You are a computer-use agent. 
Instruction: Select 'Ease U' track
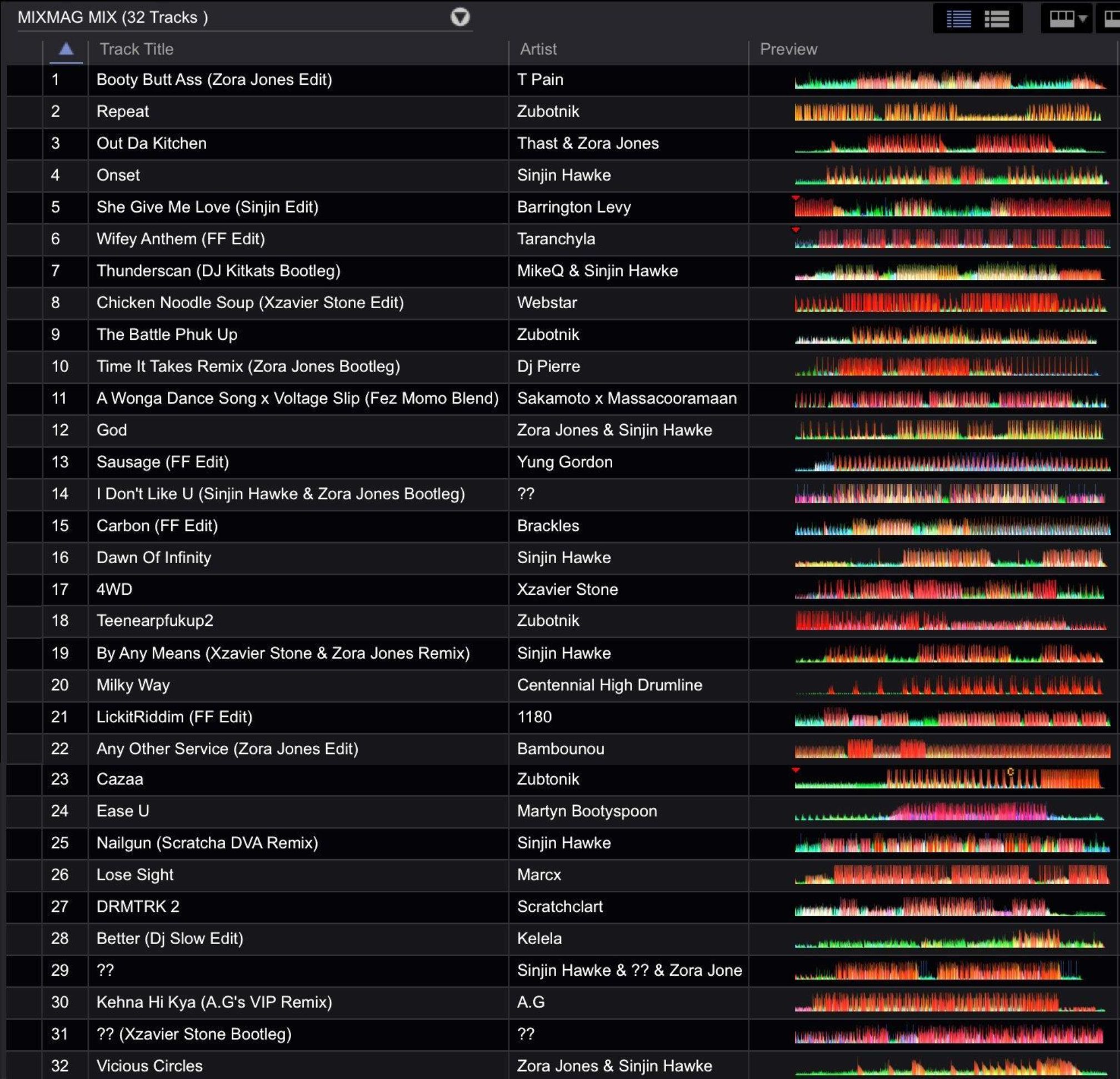tap(123, 812)
